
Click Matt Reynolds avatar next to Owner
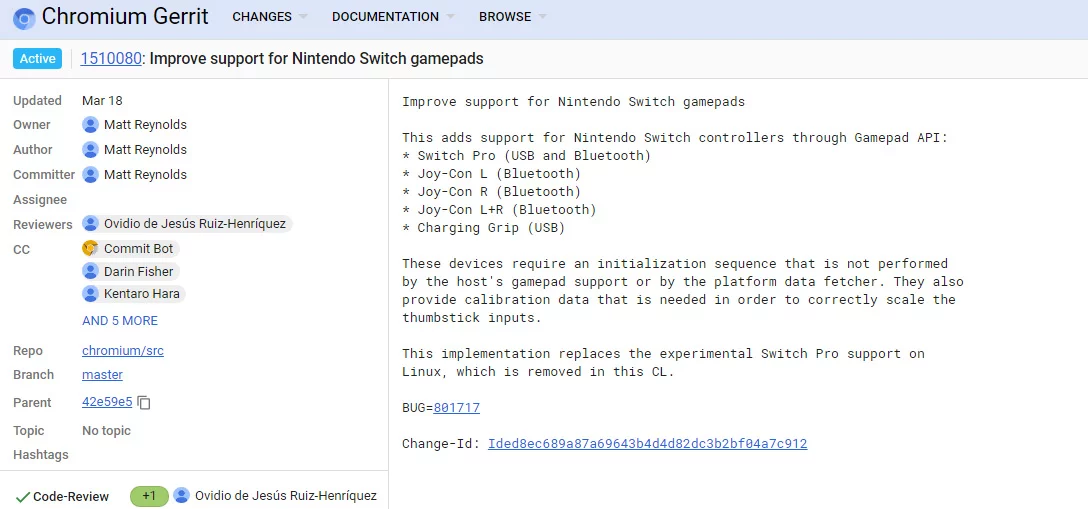tap(90, 125)
